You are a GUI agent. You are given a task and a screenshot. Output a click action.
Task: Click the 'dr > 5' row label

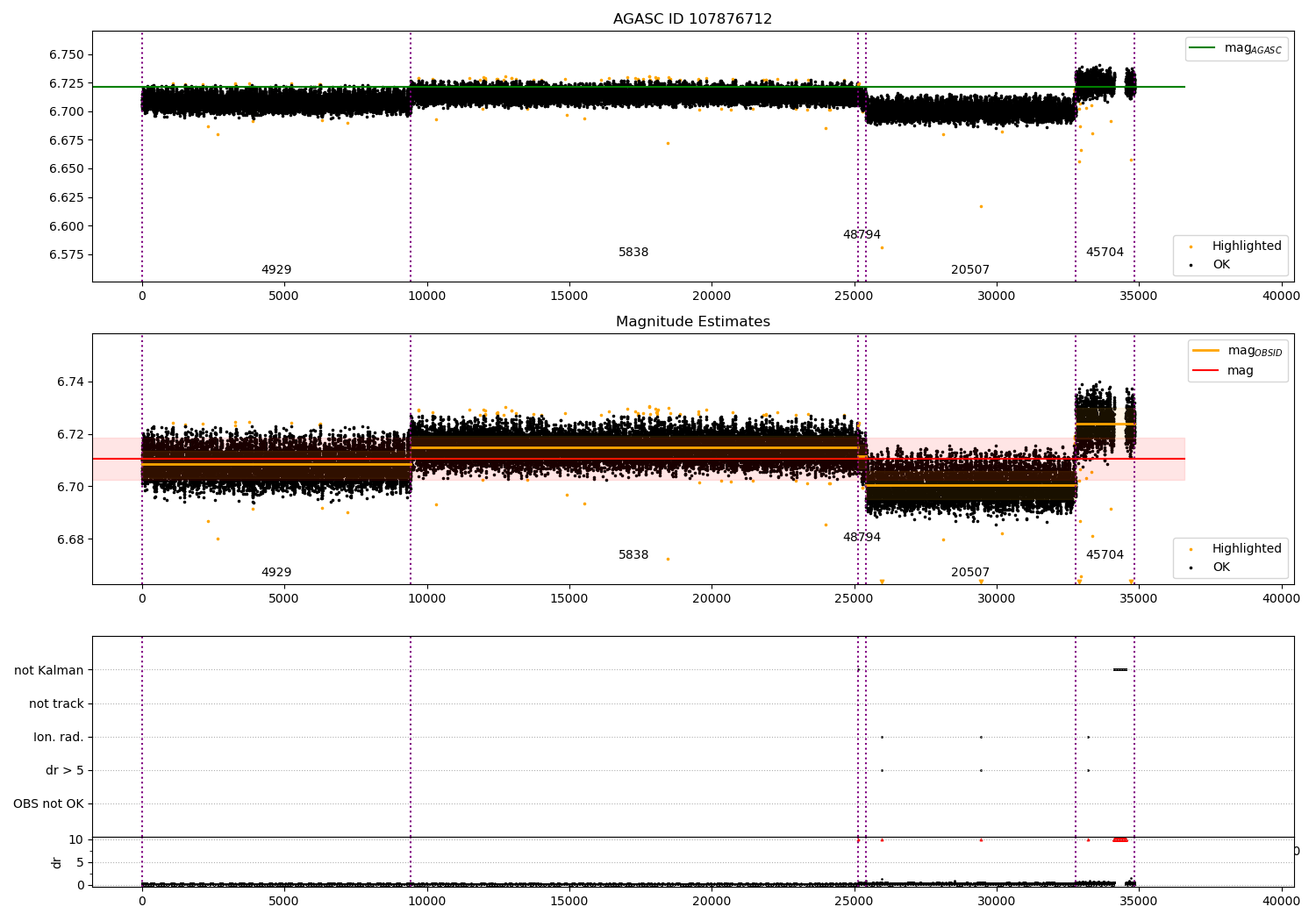tap(65, 770)
